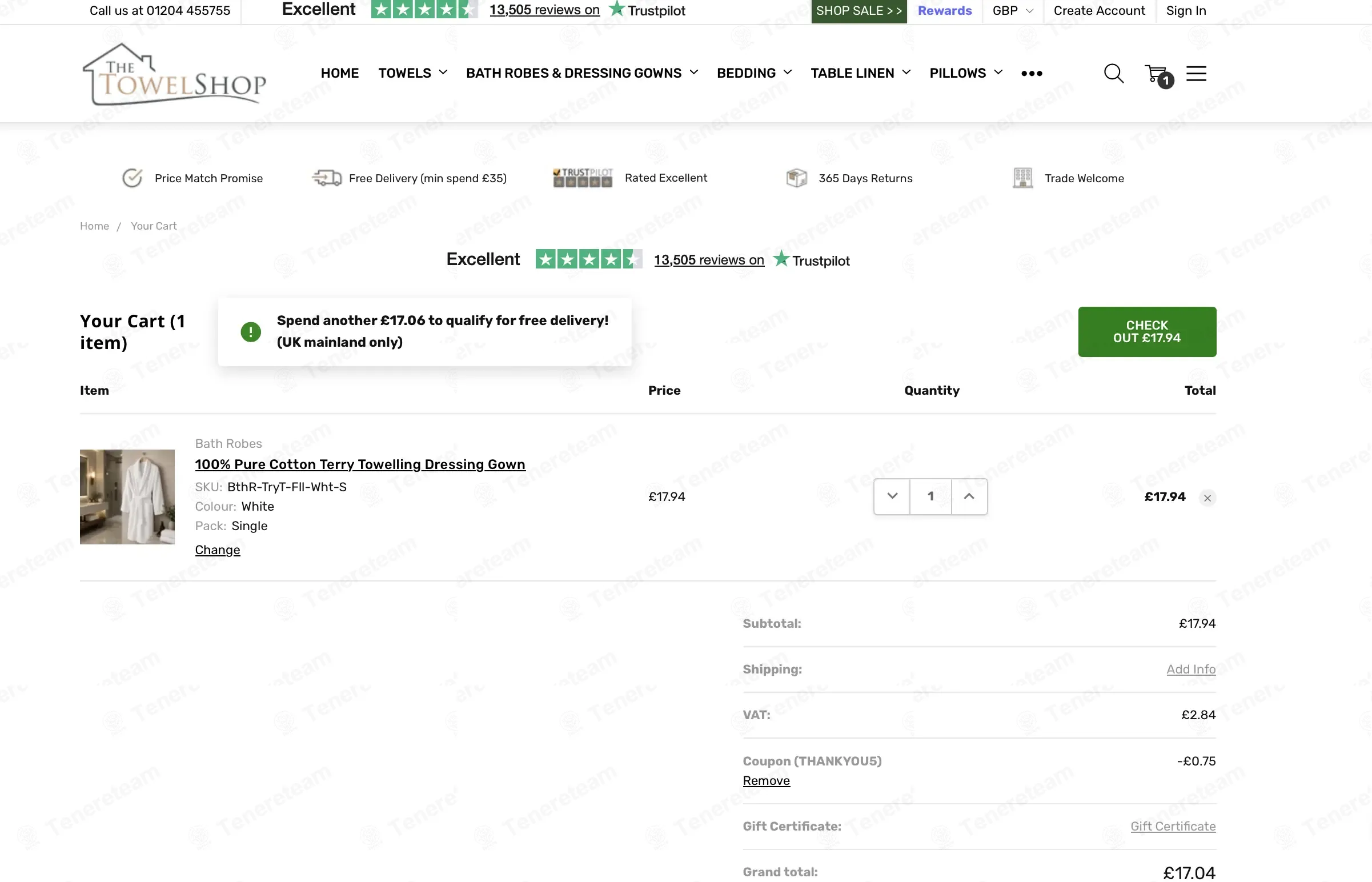Click Add Info next to Shipping

[x=1190, y=669]
